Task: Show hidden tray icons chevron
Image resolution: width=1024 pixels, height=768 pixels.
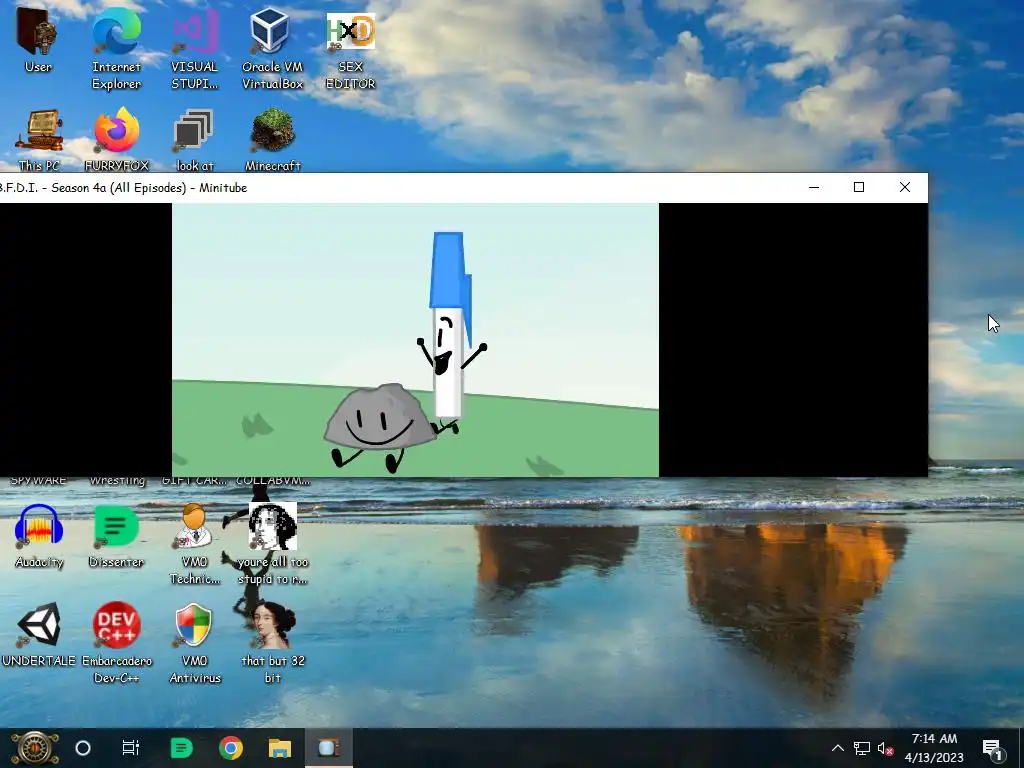Action: (838, 748)
